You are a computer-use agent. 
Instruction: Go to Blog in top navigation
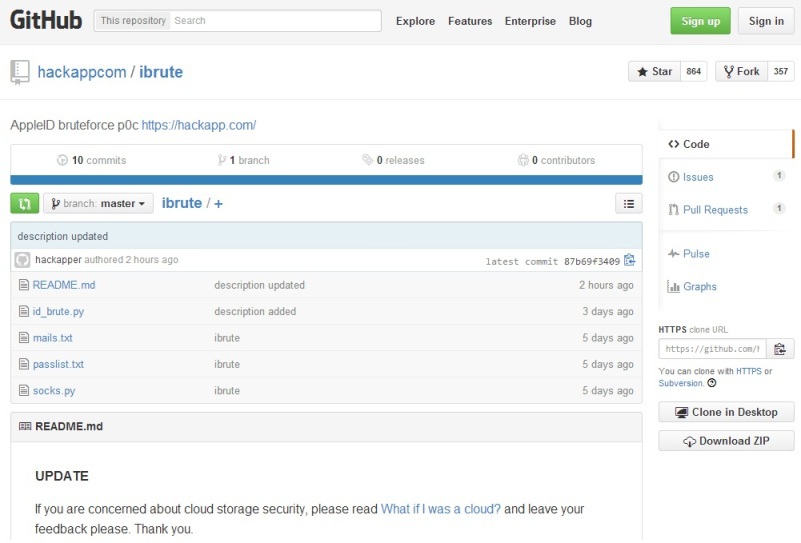580,21
